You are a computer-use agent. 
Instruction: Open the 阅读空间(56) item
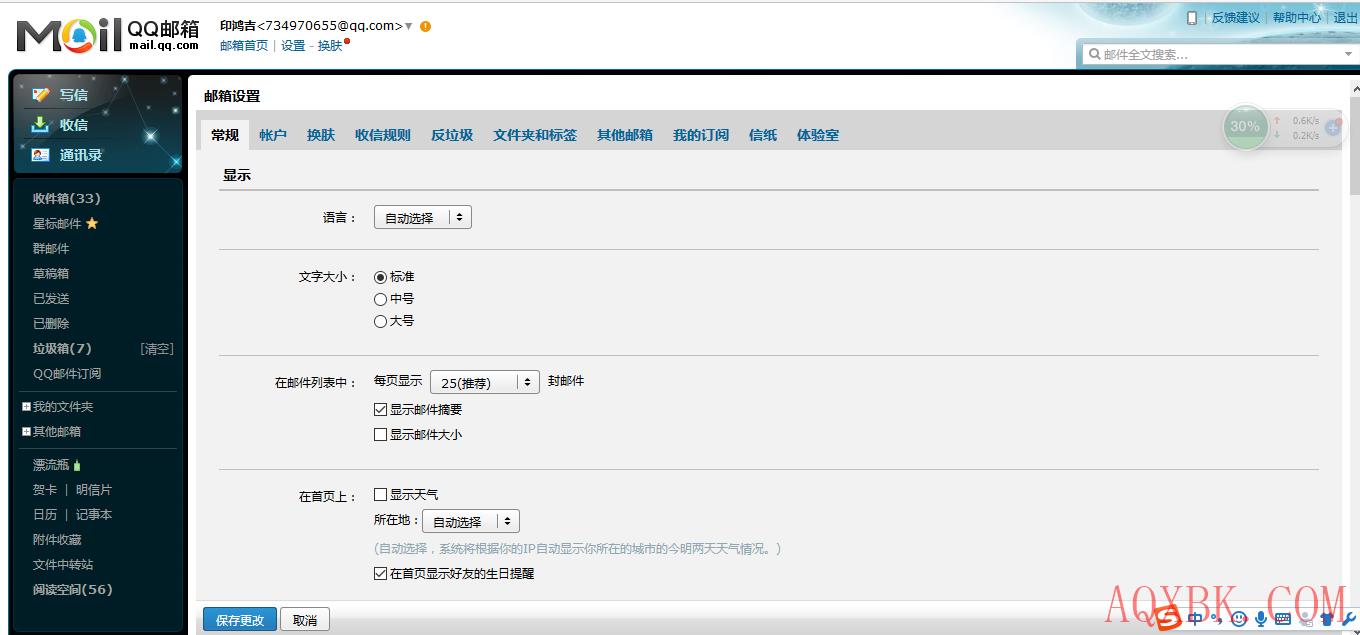point(72,589)
